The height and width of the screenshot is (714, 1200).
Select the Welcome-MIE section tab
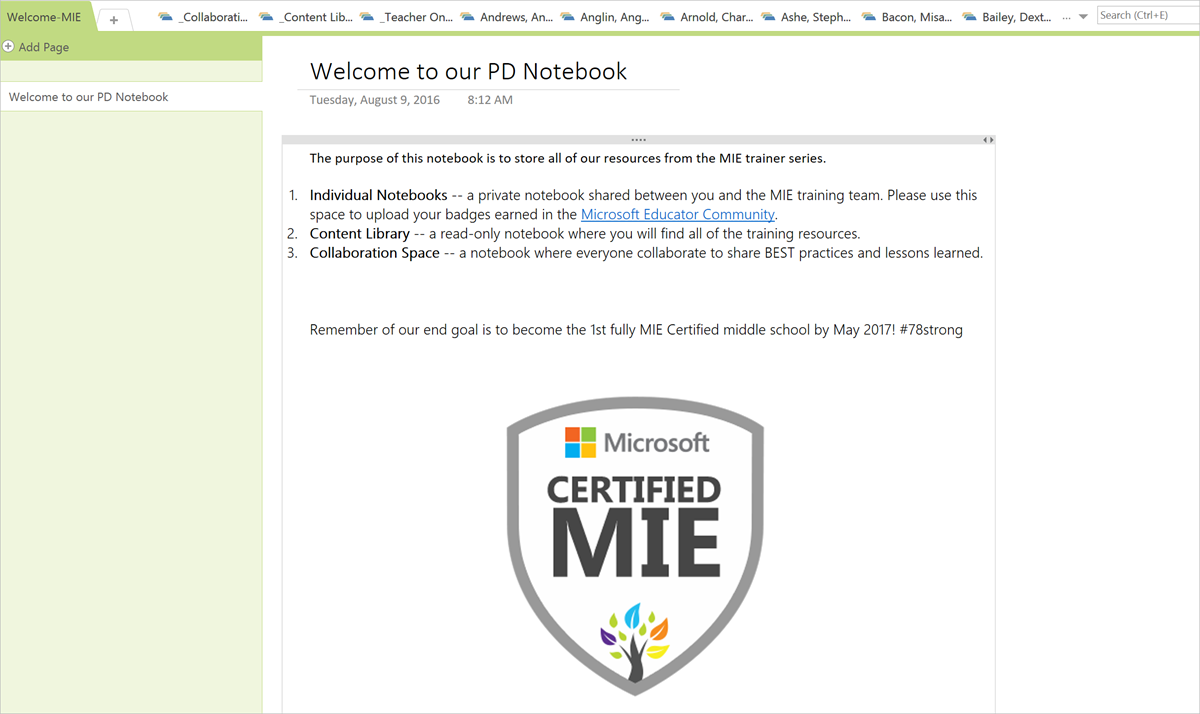click(x=44, y=17)
